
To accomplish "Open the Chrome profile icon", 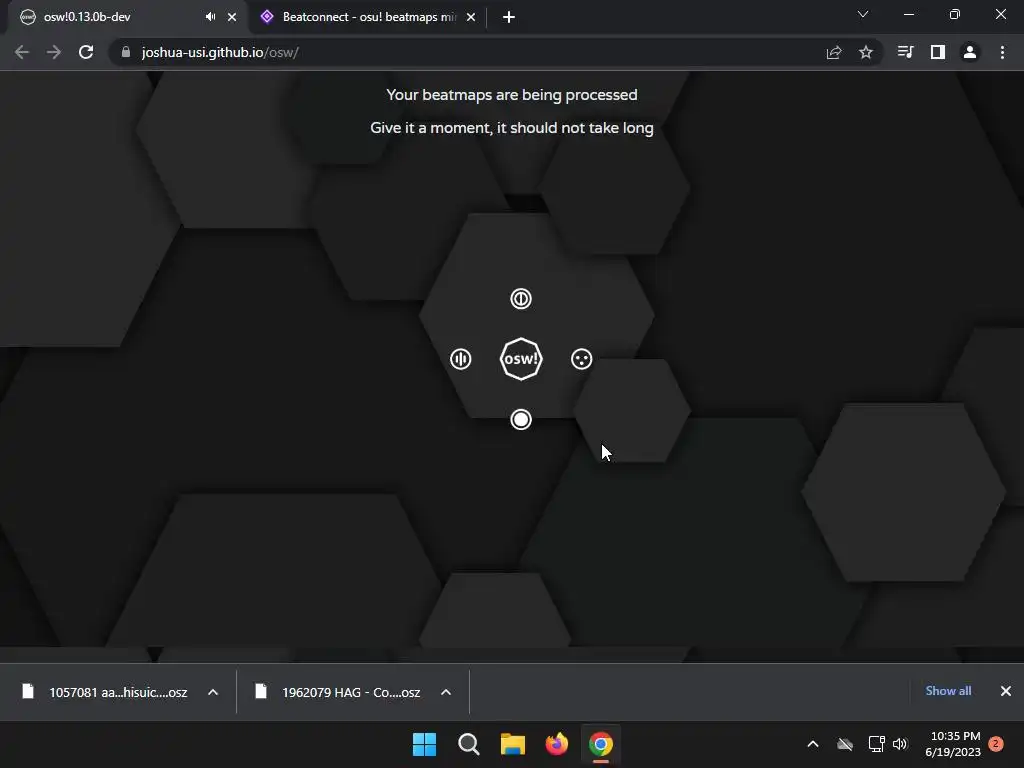I will 970,52.
